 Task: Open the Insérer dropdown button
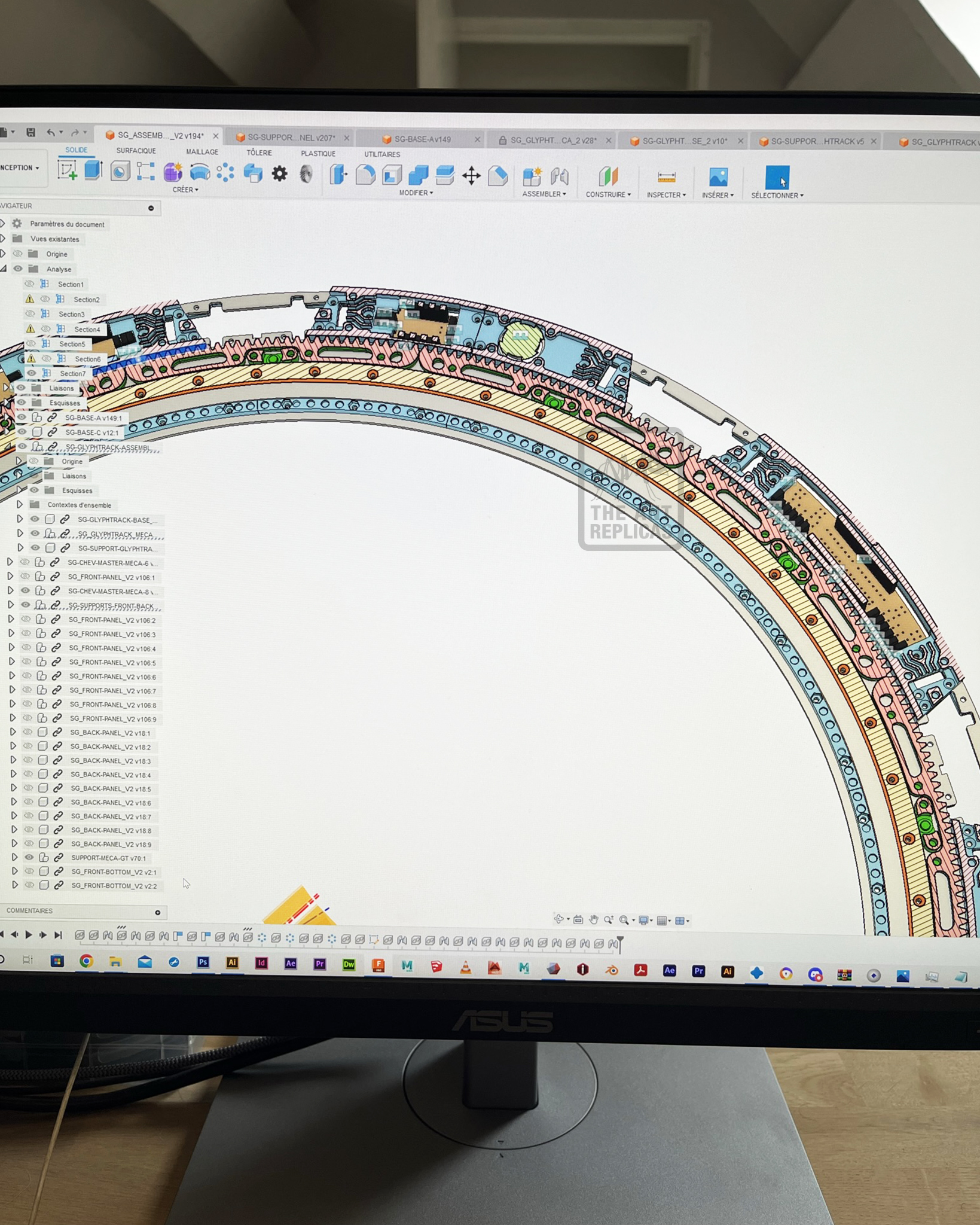pos(718,196)
